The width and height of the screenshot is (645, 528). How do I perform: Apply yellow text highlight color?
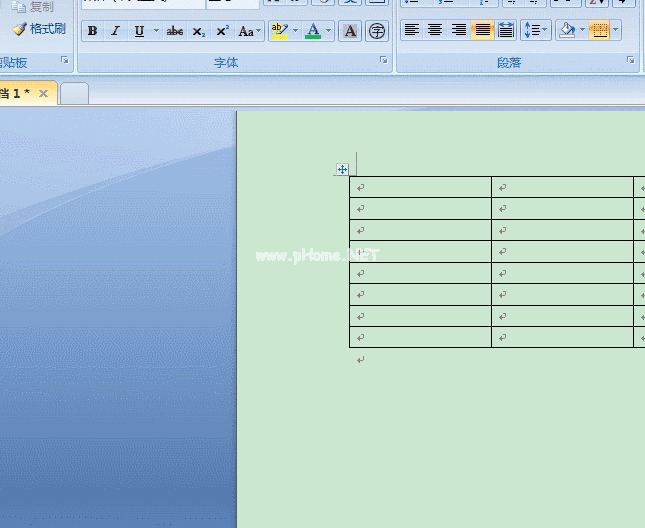279,31
